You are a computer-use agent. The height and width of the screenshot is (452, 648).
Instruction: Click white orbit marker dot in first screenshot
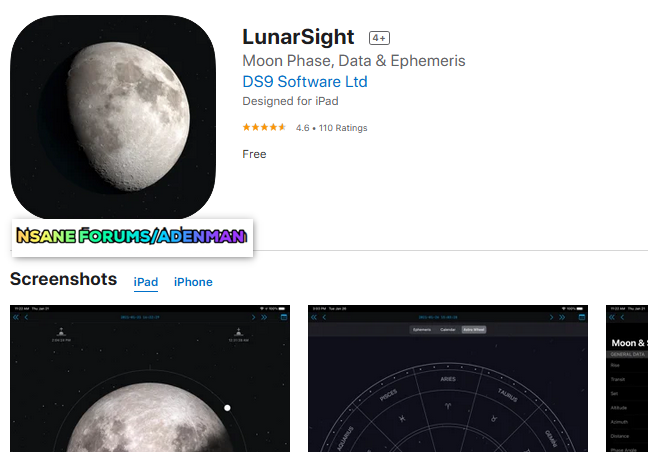pos(227,408)
